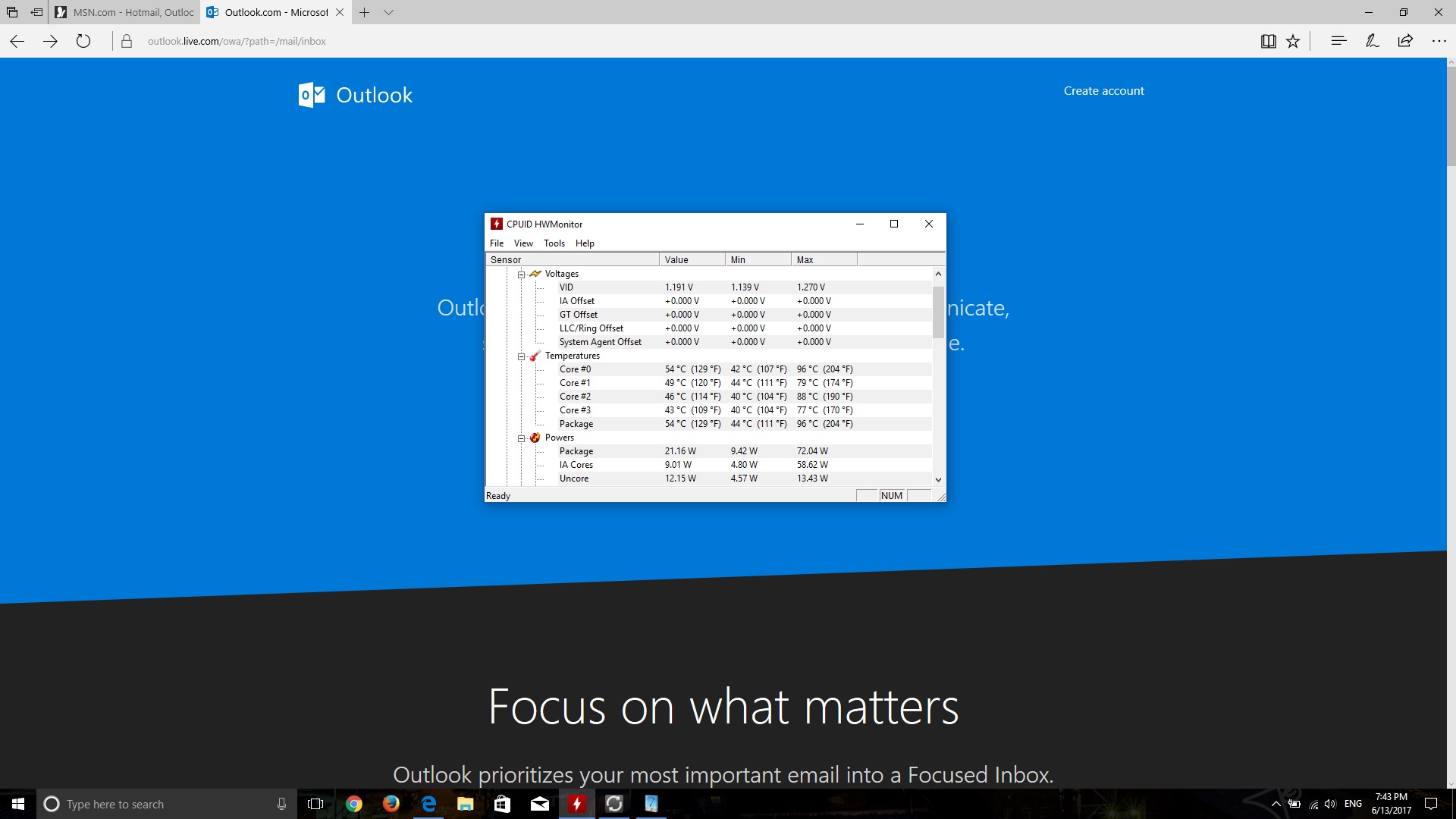This screenshot has width=1456, height=819.
Task: Open the View menu in HWMonitor
Action: (x=523, y=243)
